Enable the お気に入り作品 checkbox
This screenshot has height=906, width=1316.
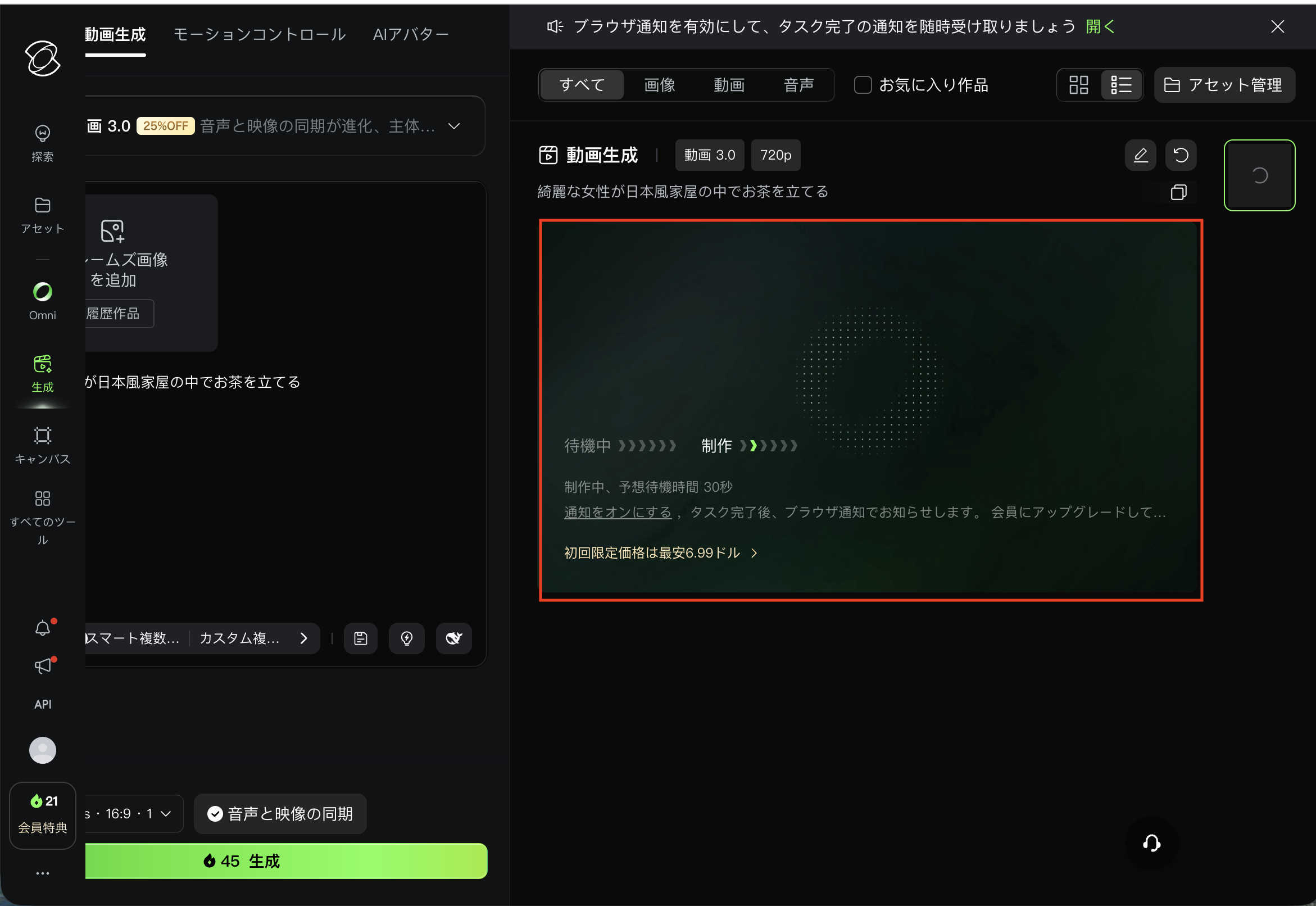[x=863, y=85]
